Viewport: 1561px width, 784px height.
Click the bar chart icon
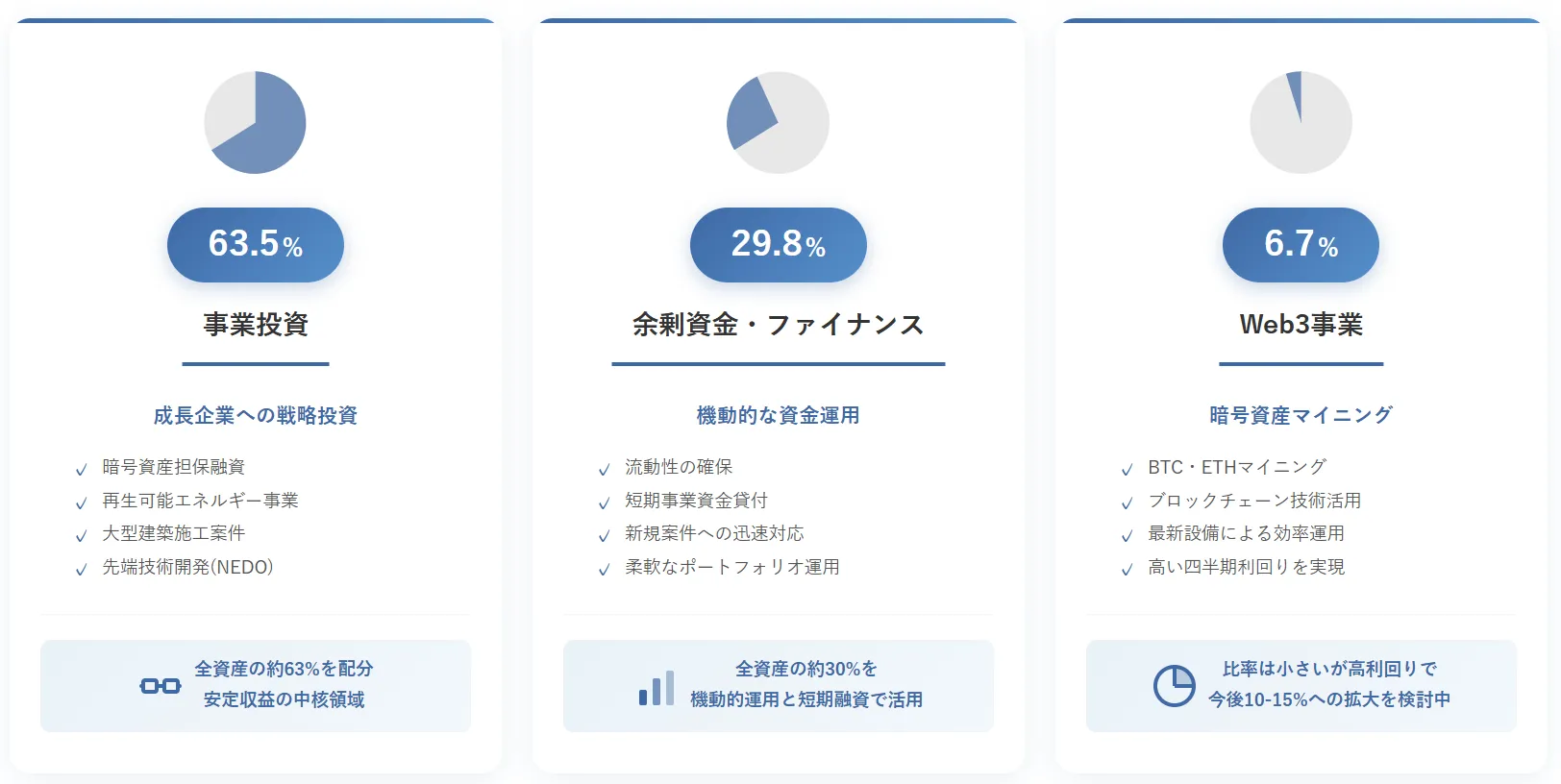click(657, 688)
